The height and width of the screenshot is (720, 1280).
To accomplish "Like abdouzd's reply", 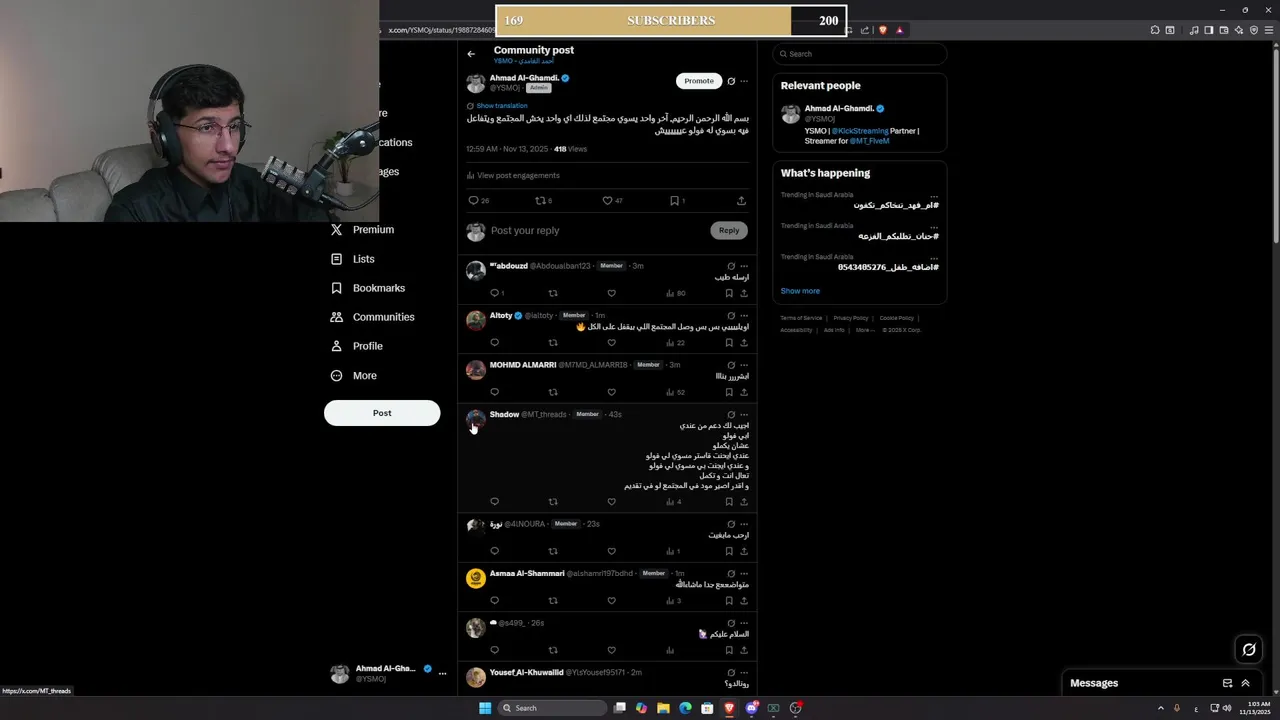I will (611, 293).
